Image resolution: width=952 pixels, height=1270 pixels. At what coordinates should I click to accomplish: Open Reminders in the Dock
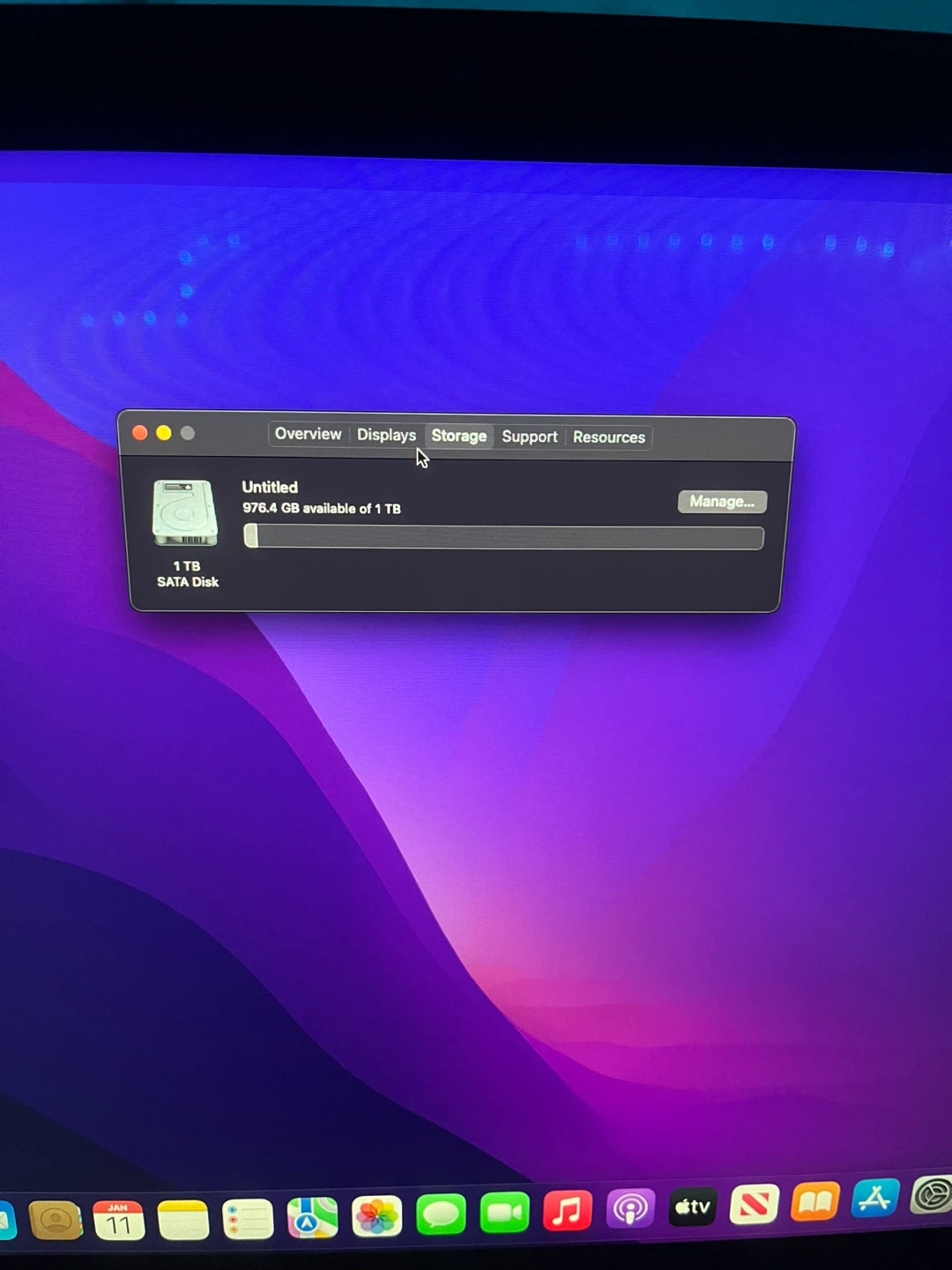tap(248, 1220)
